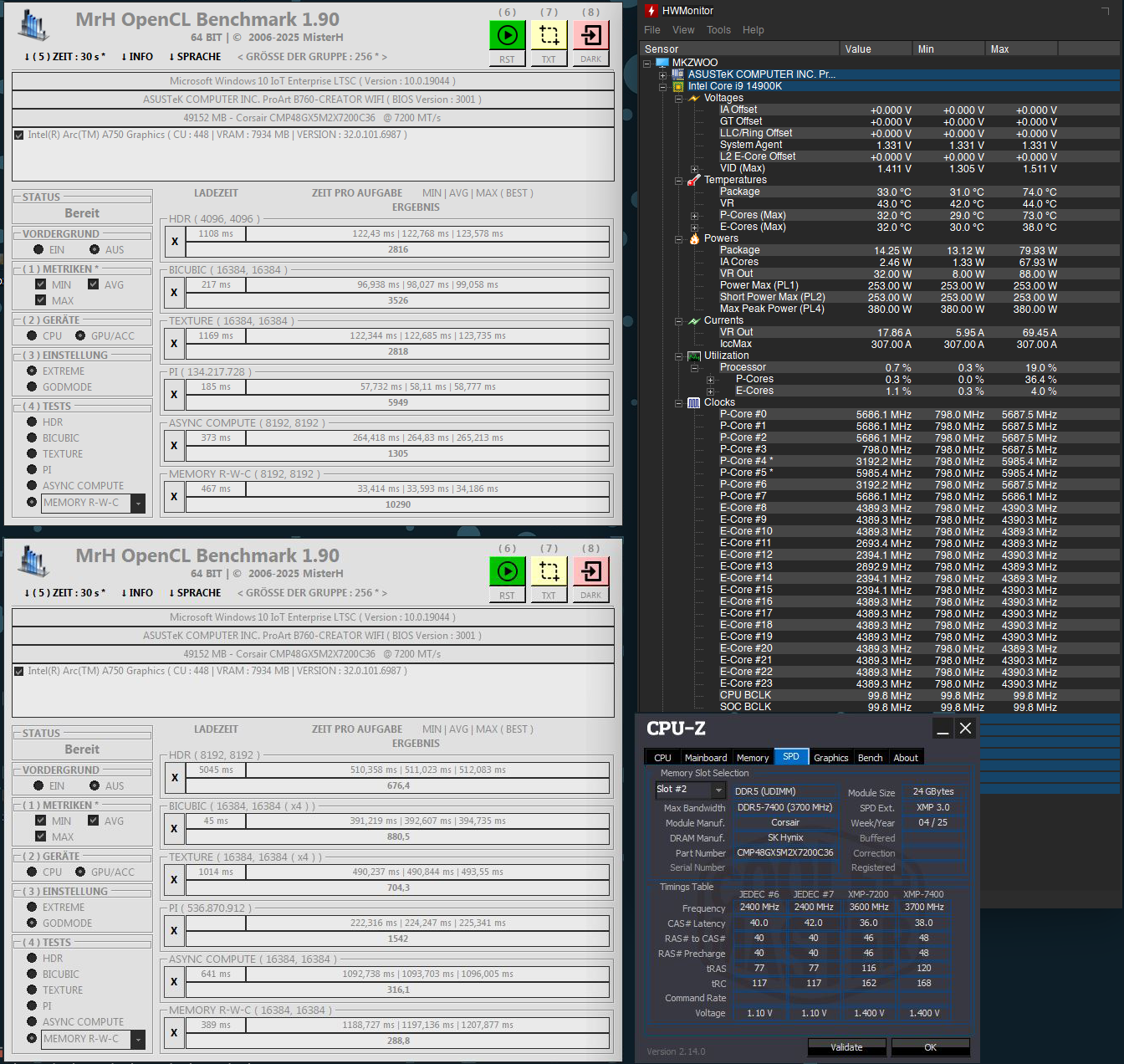Select CPU device radio in top benchmark window
The height and width of the screenshot is (1064, 1124).
point(32,335)
